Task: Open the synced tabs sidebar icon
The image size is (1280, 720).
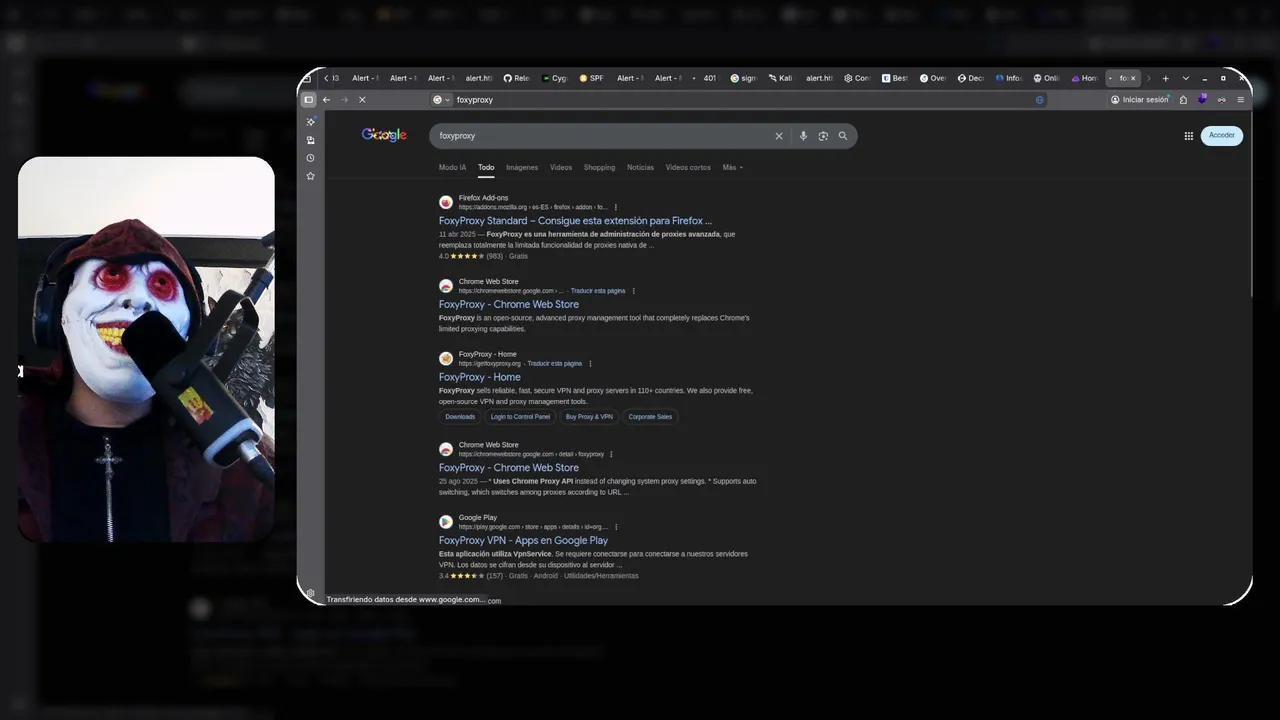Action: click(x=310, y=140)
